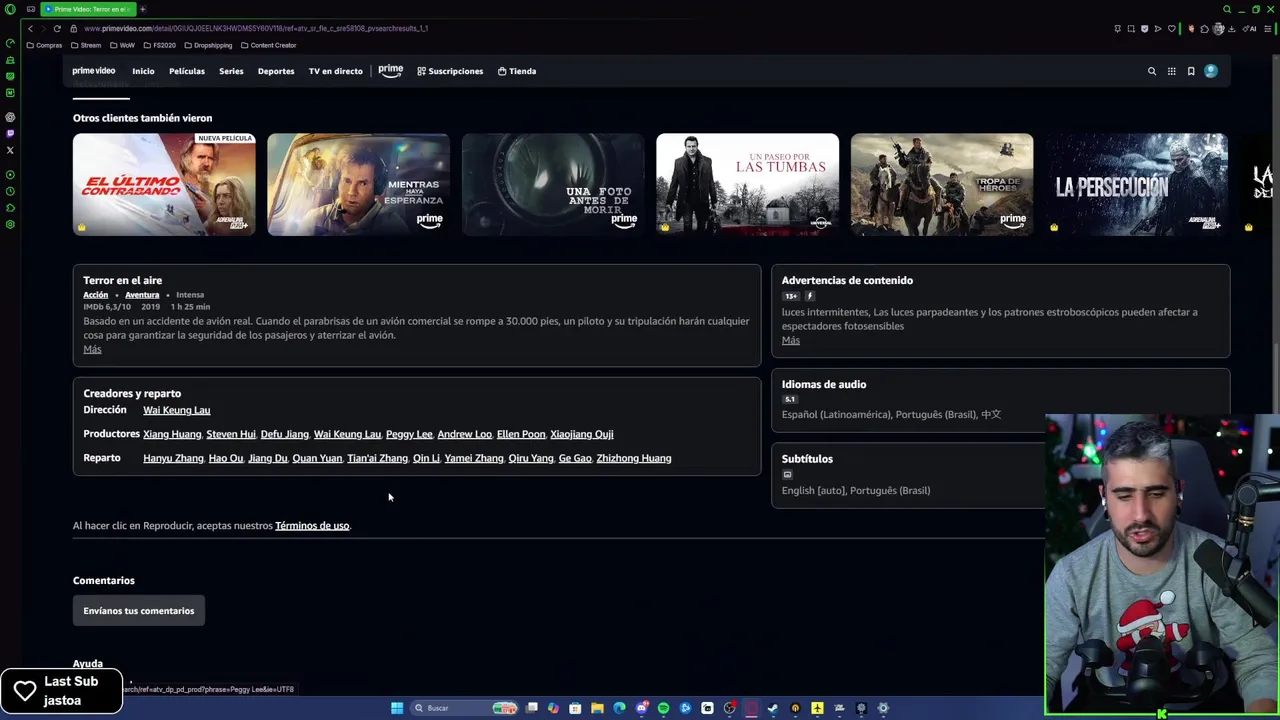Open Tienda in the navigation bar
This screenshot has width=1280, height=720.
tap(517, 71)
